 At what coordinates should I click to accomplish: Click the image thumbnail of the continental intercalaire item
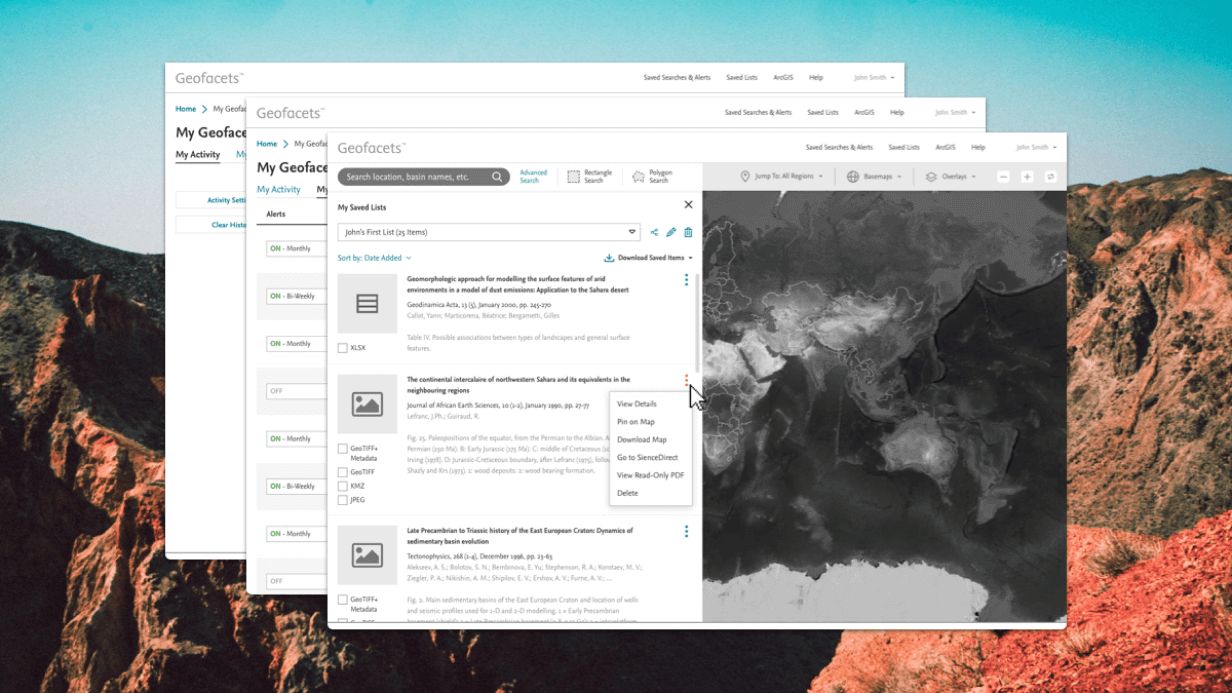pyautogui.click(x=367, y=404)
